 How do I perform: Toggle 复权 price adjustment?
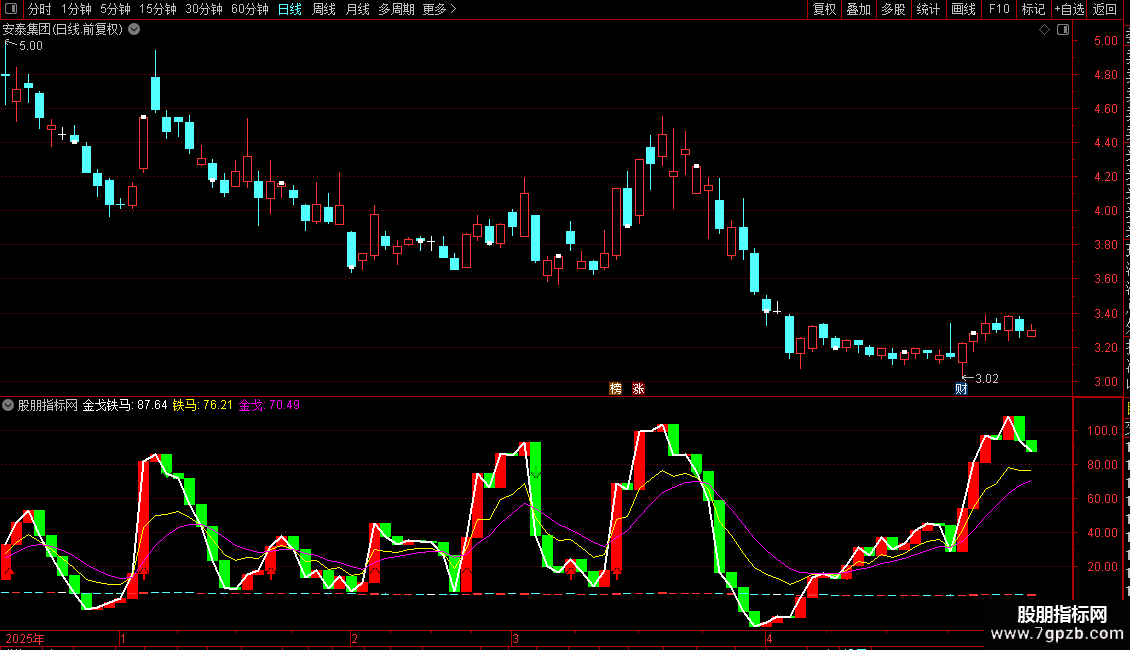click(824, 9)
